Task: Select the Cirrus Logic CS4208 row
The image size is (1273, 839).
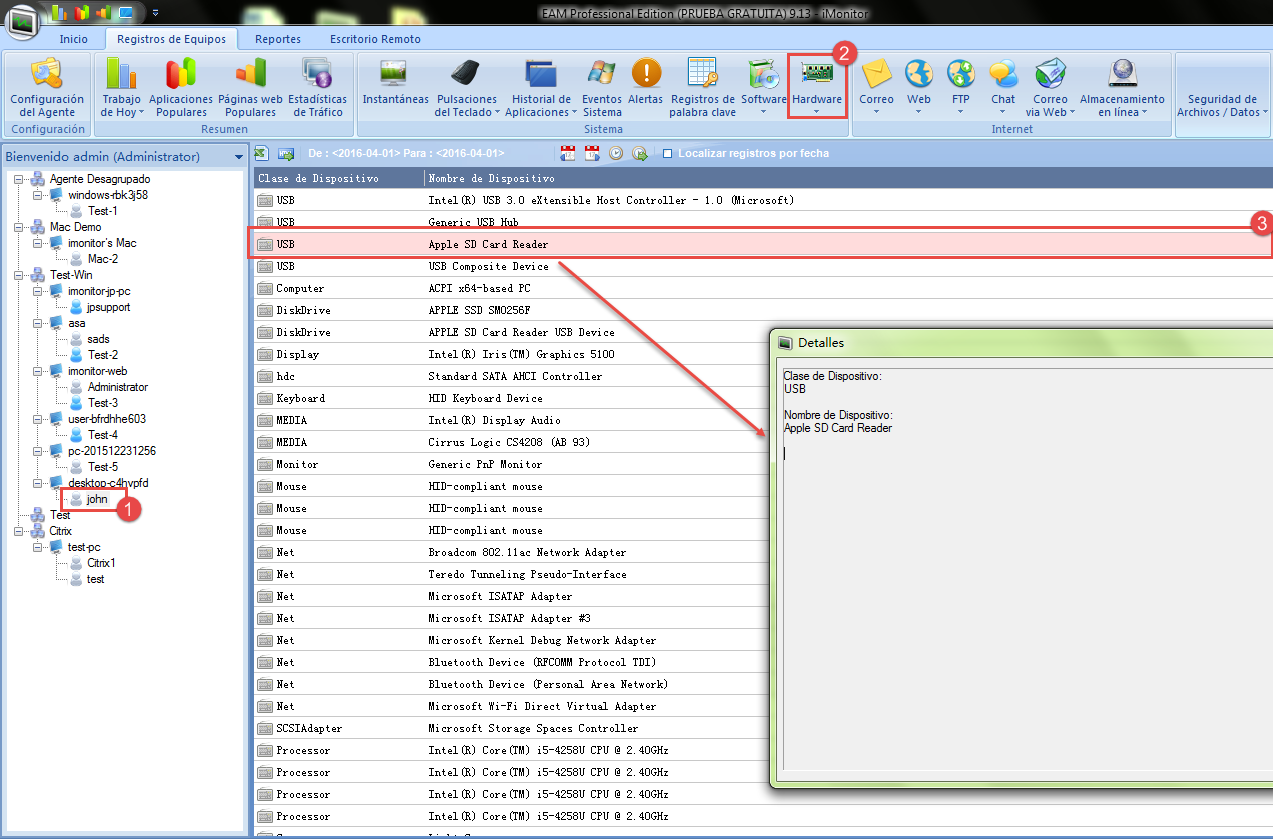Action: click(x=512, y=442)
